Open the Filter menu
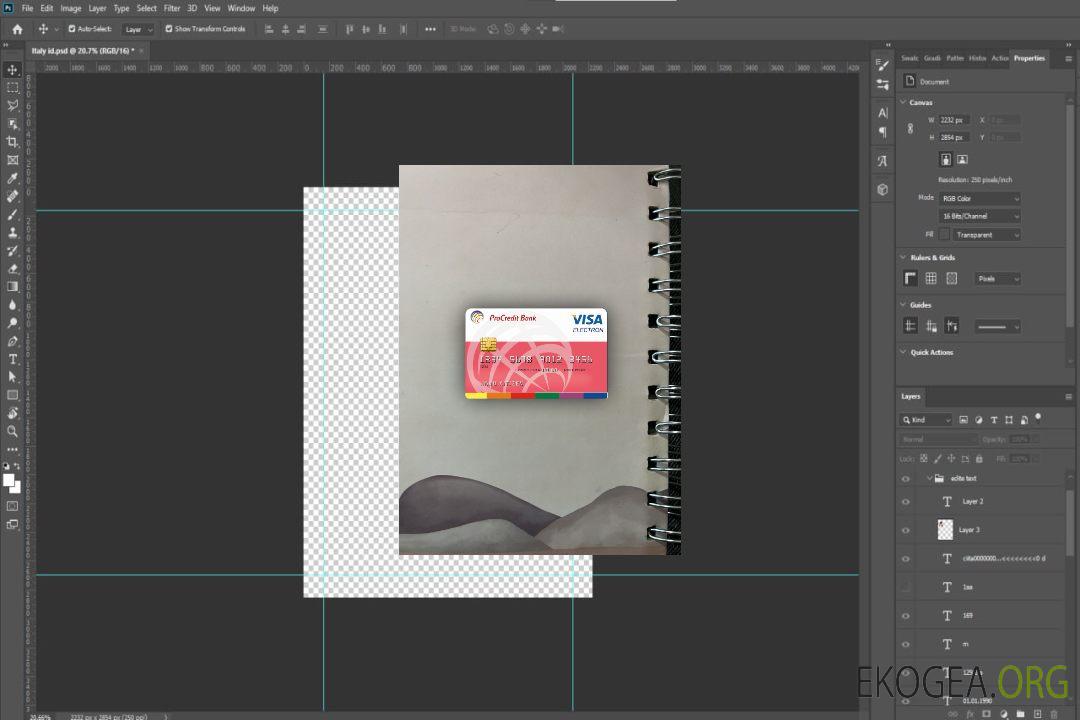The height and width of the screenshot is (720, 1080). click(172, 8)
